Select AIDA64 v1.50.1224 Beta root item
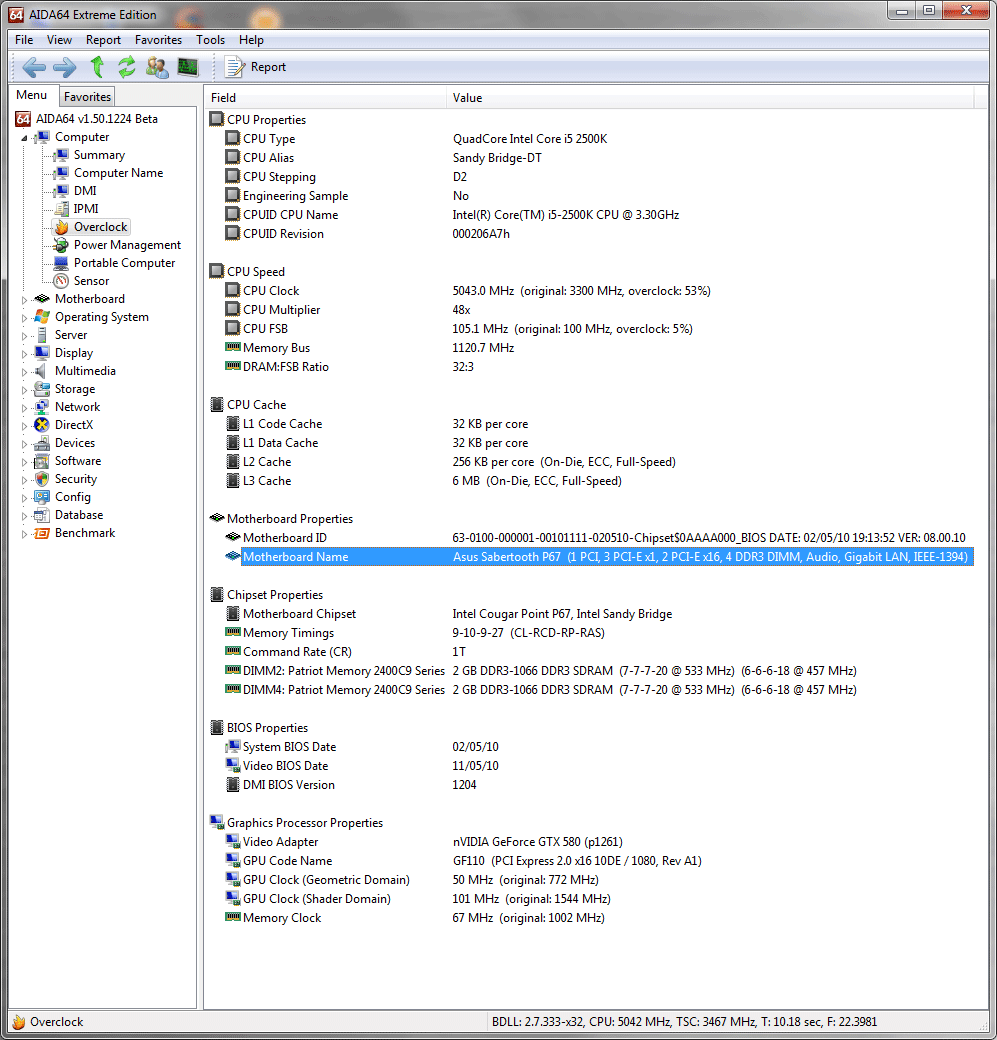Screen dimensions: 997x1040 96,119
